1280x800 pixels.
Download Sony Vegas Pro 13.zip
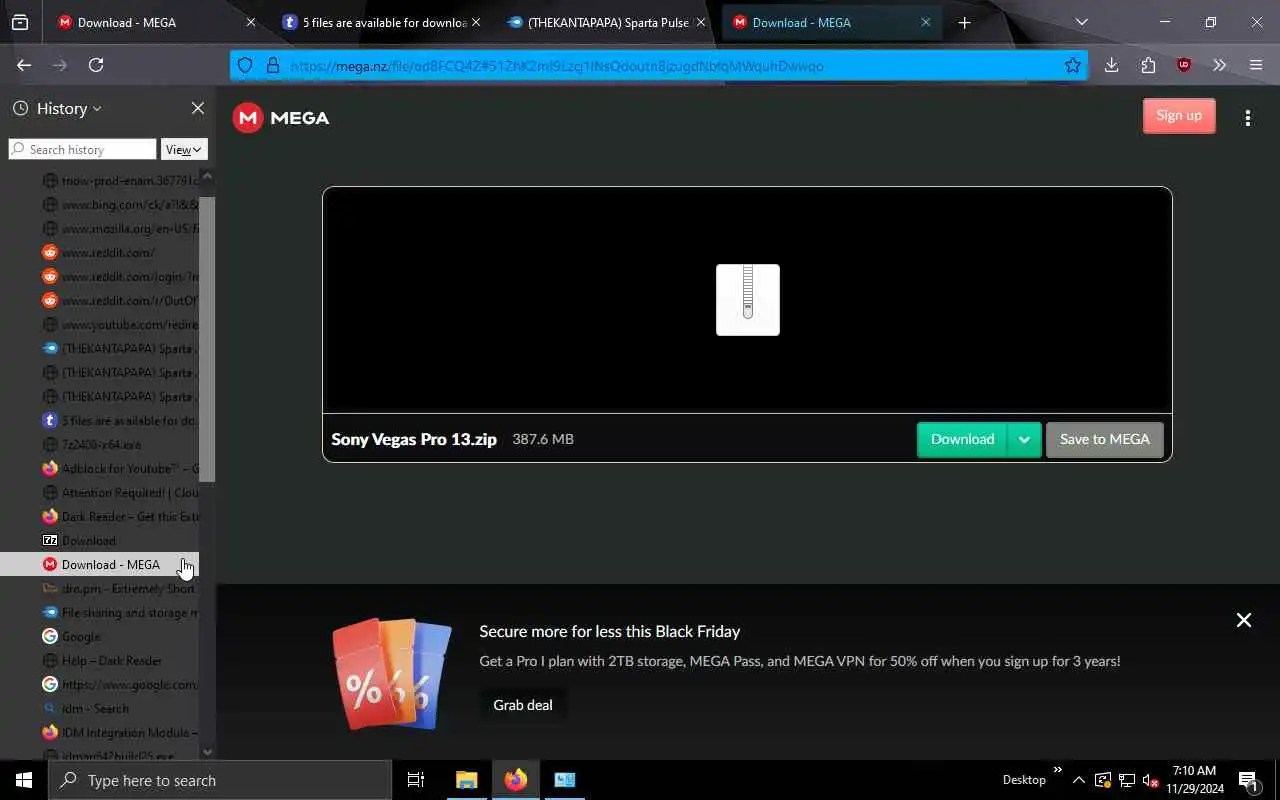(x=962, y=440)
